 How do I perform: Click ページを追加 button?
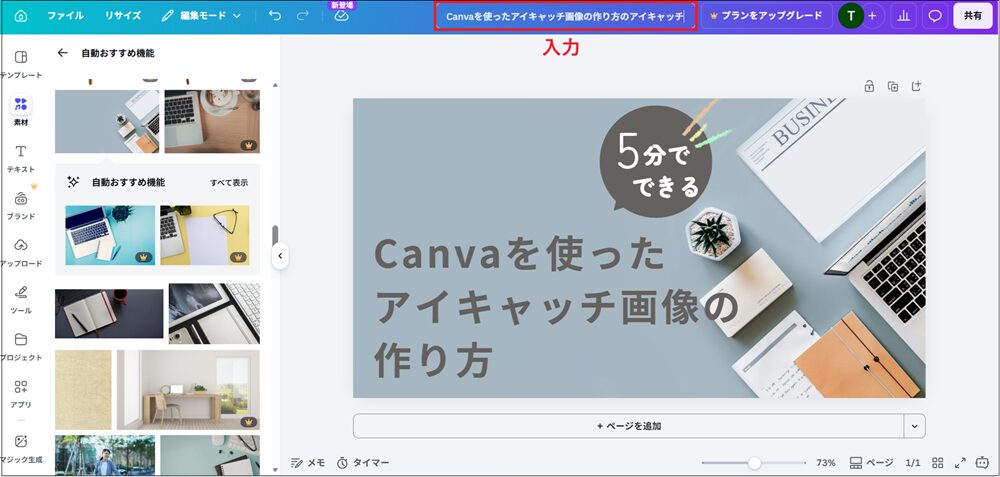pyautogui.click(x=628, y=426)
